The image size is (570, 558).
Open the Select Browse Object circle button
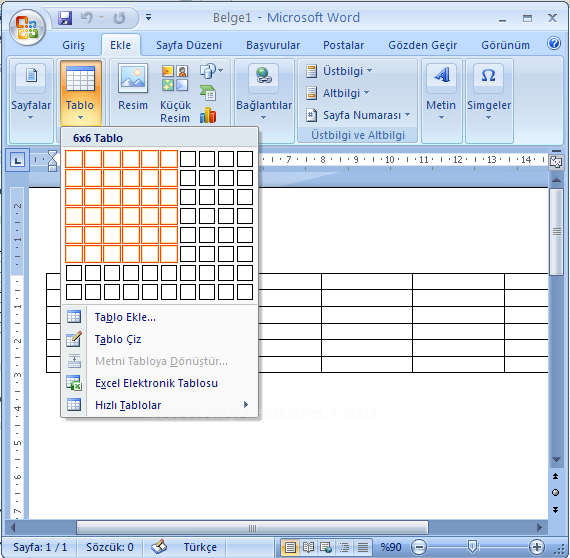(x=555, y=493)
